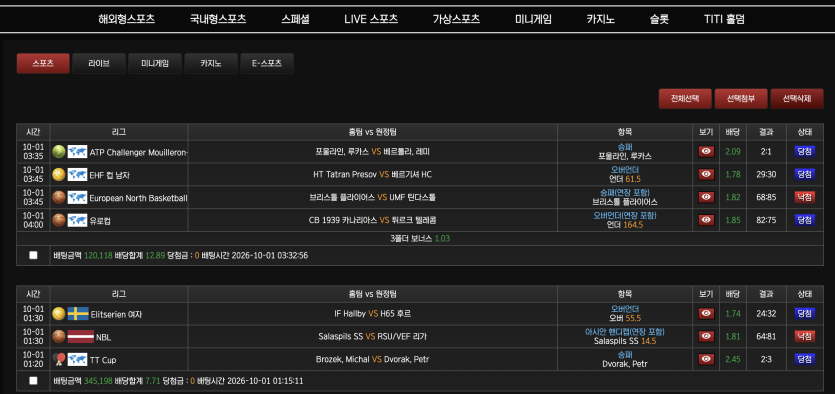Viewport: 835px width, 394px height.
Task: Click world map flag beside European North Basketball
Action: pos(78,198)
